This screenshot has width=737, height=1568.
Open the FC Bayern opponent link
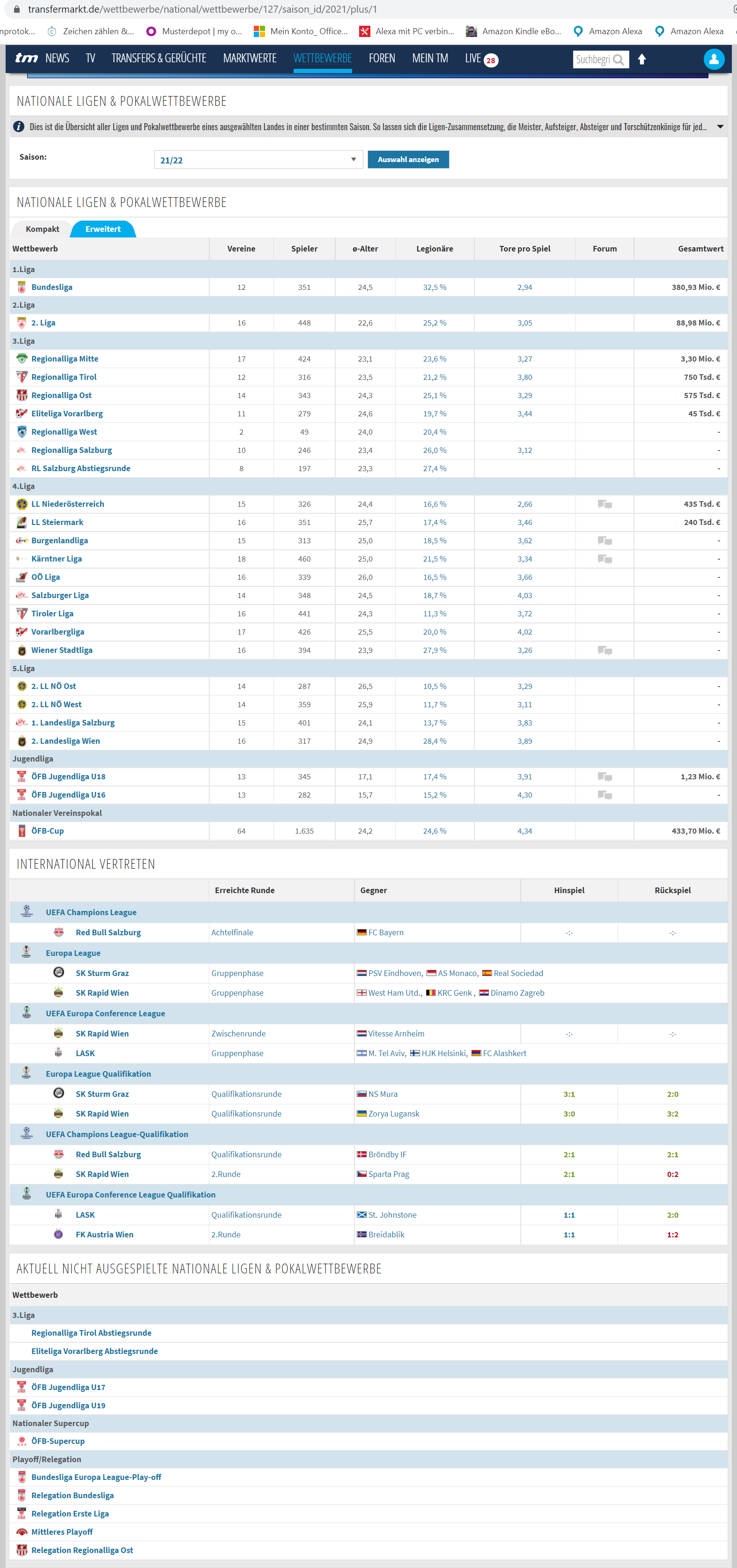386,932
